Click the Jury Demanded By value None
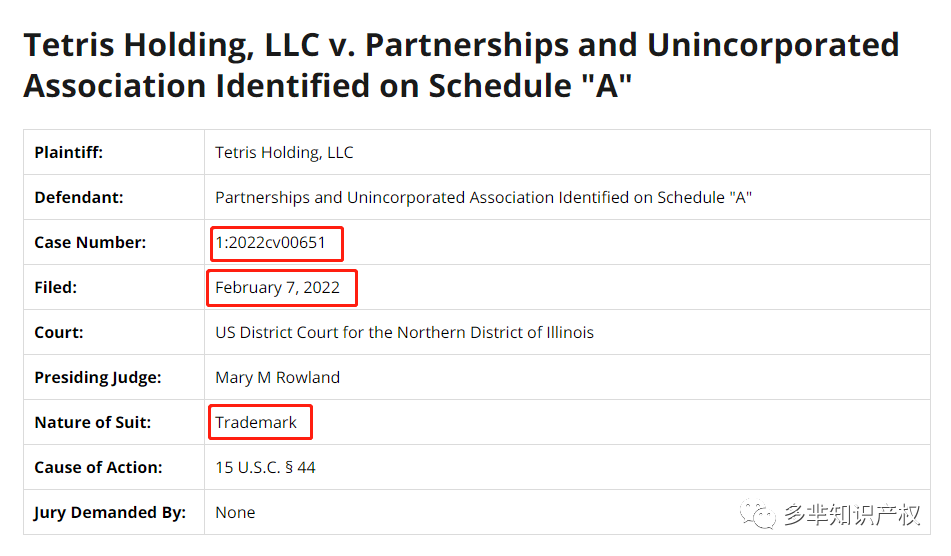Screen dimensions: 951x556 click(235, 512)
